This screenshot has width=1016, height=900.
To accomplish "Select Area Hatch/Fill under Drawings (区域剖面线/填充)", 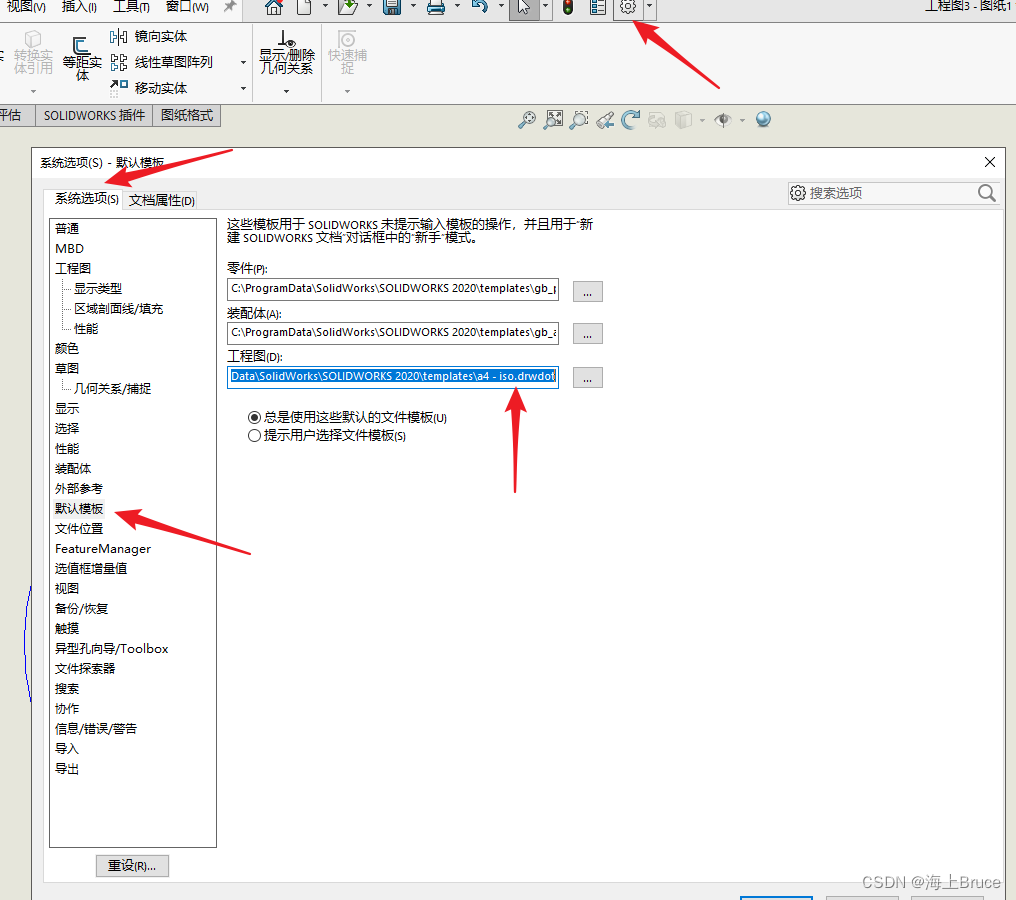I will click(x=119, y=309).
